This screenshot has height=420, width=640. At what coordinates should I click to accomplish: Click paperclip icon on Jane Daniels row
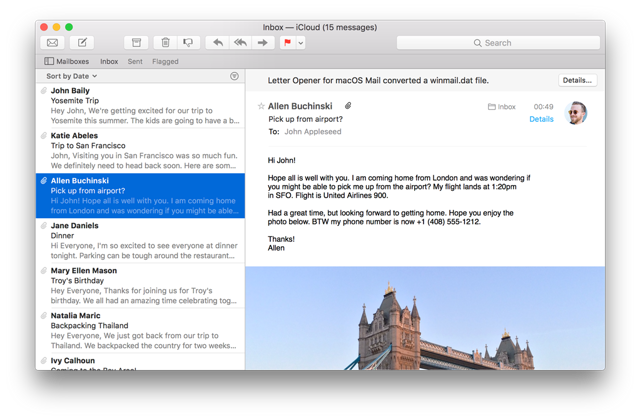(44, 225)
